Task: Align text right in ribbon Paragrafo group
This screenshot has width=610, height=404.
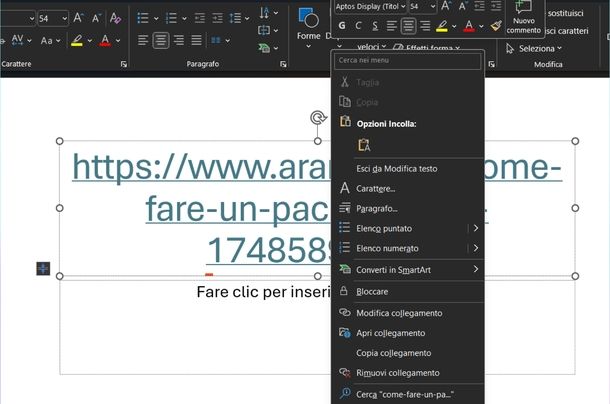Action: (x=179, y=40)
